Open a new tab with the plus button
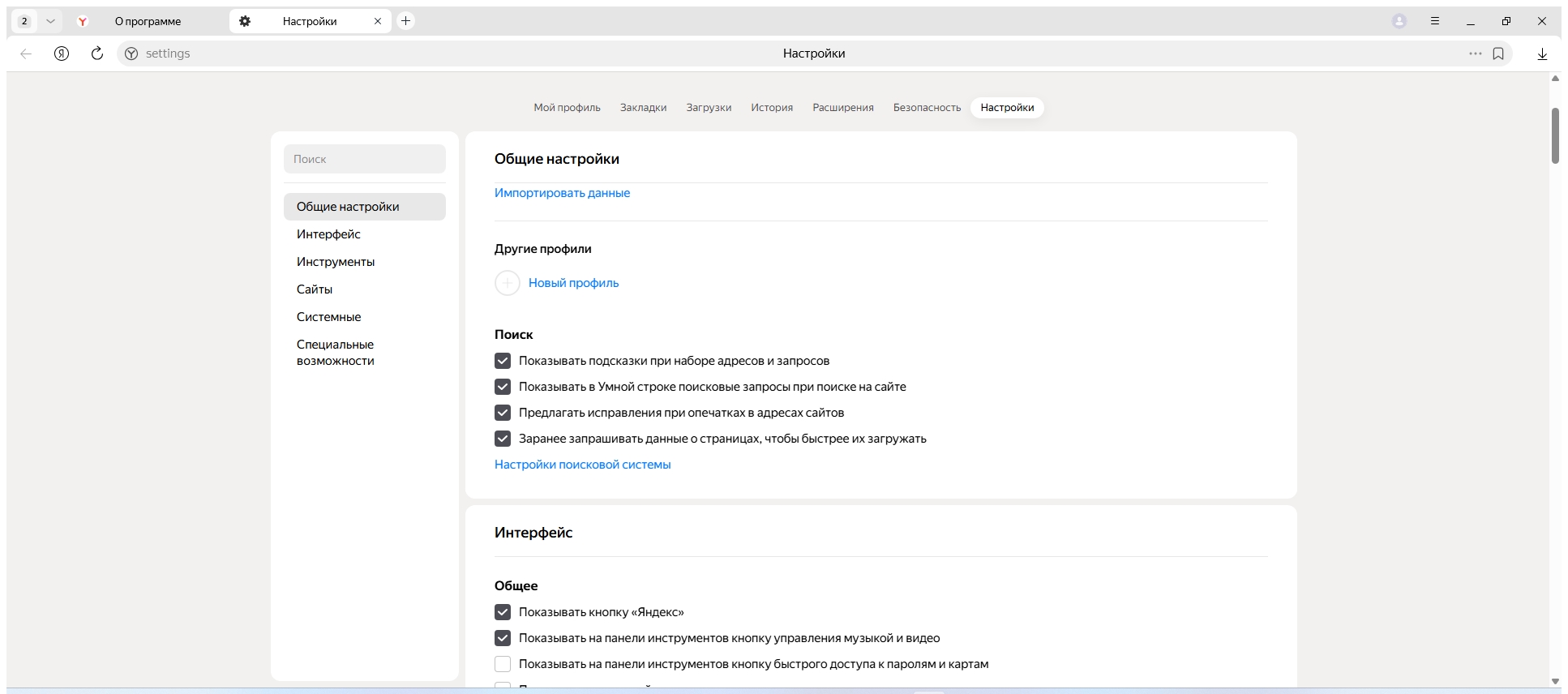The width and height of the screenshot is (1568, 694). (406, 21)
